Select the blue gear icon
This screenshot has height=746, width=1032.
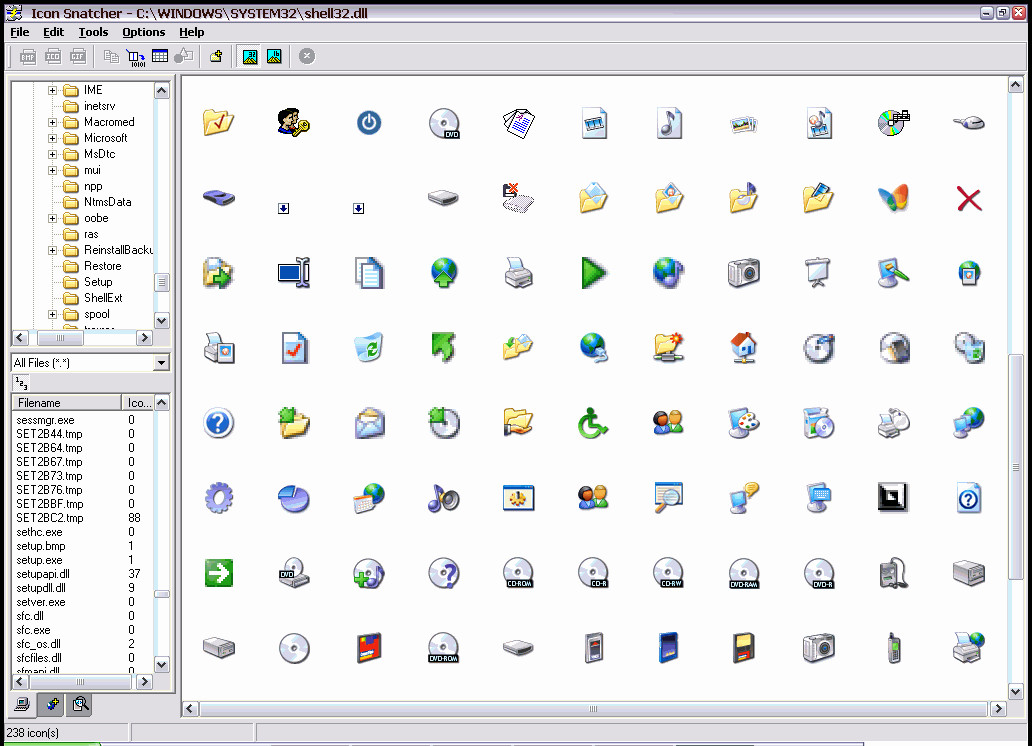point(219,498)
